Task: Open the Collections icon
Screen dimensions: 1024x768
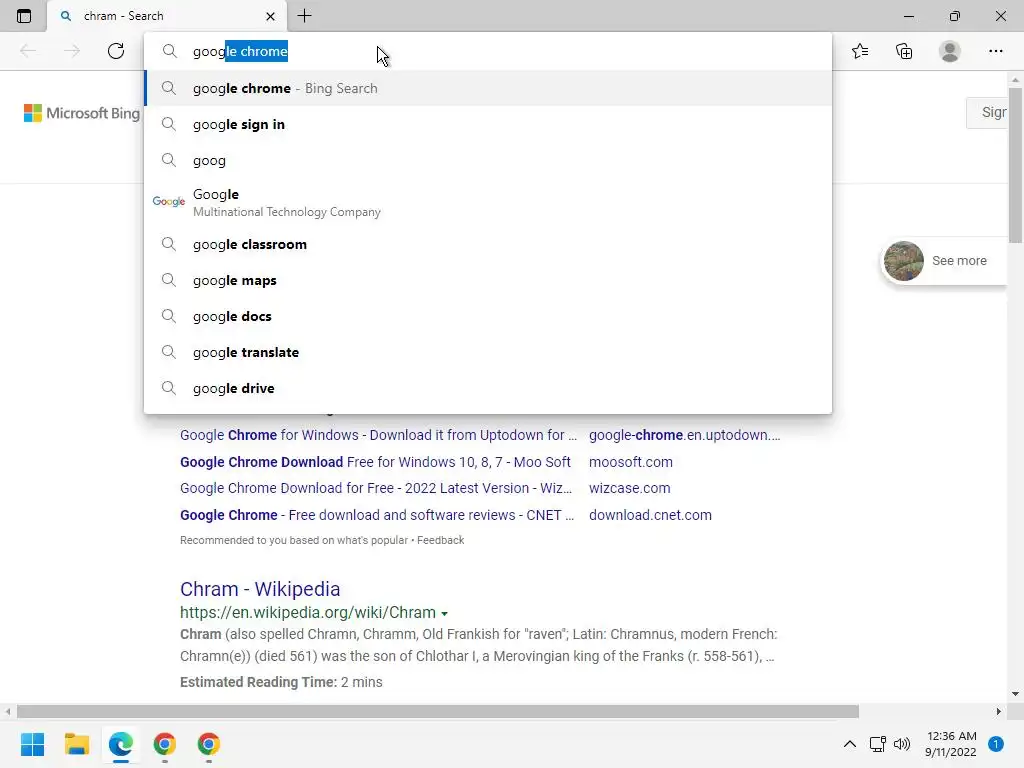Action: point(904,51)
